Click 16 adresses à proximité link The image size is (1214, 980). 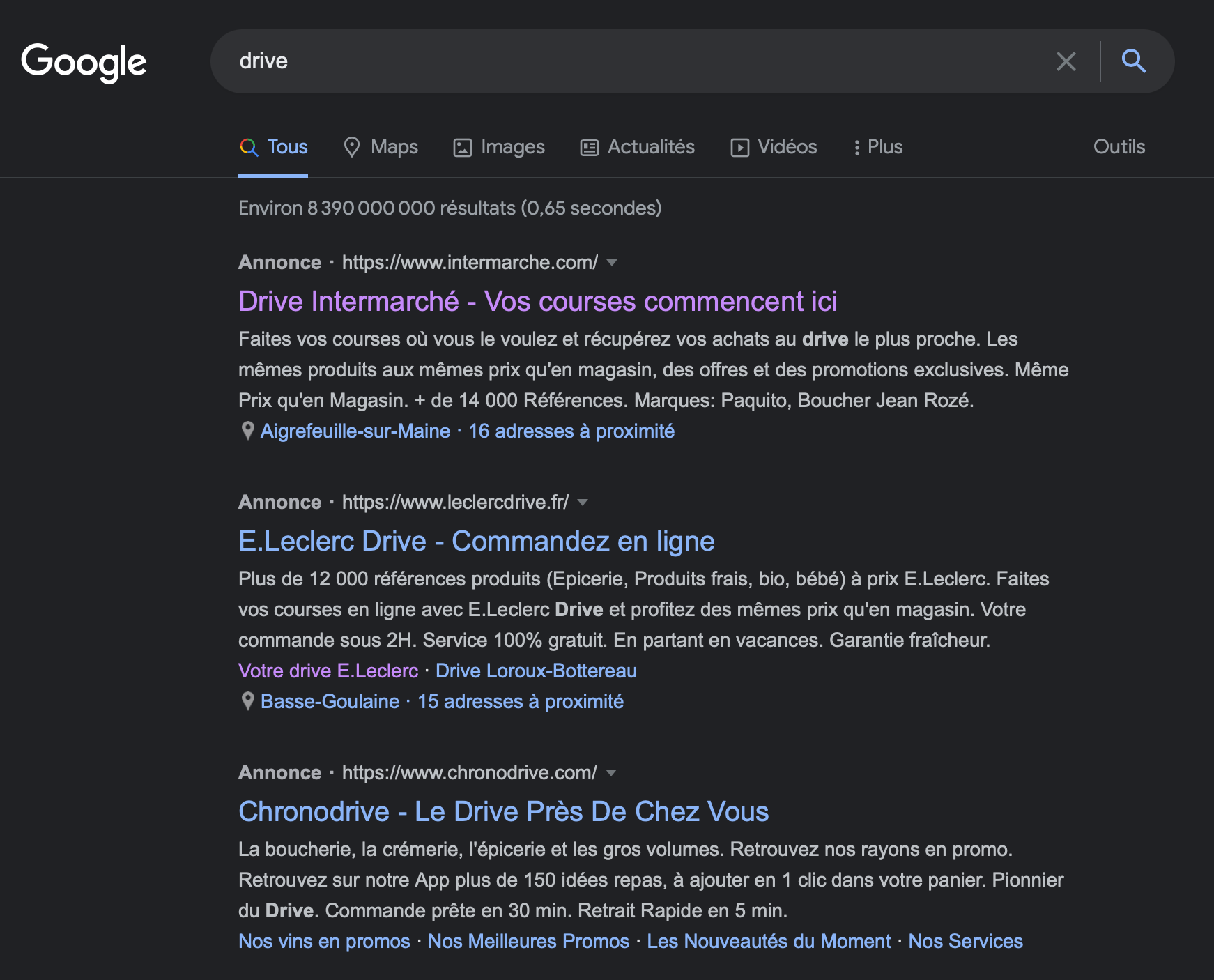point(571,431)
